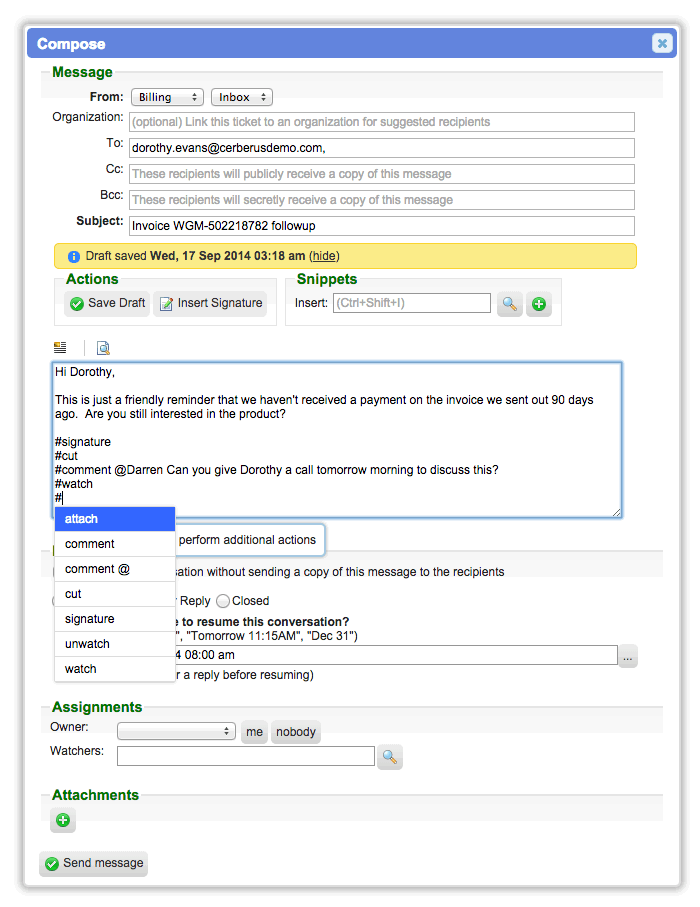The height and width of the screenshot is (907, 700).
Task: Click the text area resize grip corner
Action: point(617,513)
